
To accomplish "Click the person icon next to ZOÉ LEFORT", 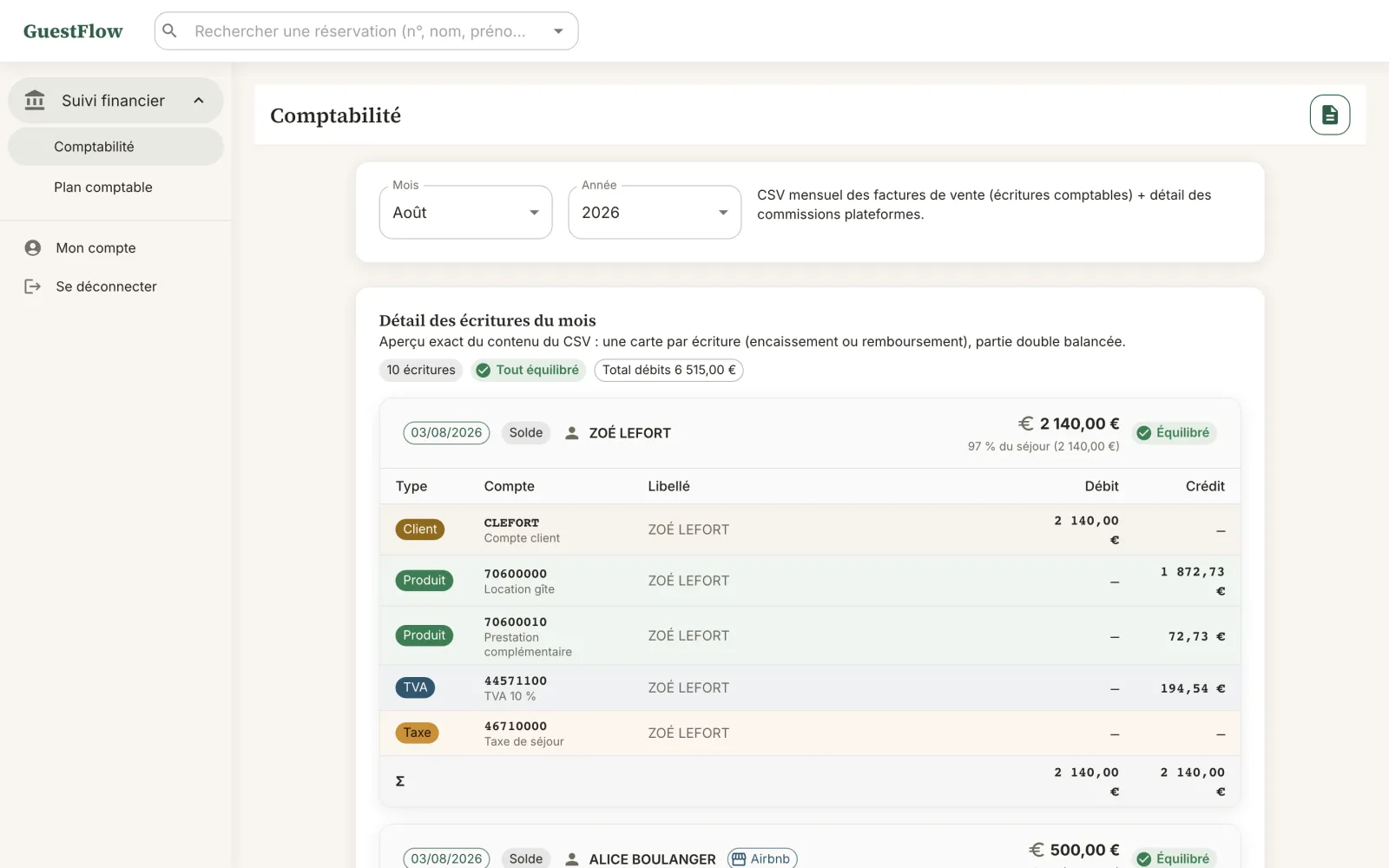I will tap(572, 433).
